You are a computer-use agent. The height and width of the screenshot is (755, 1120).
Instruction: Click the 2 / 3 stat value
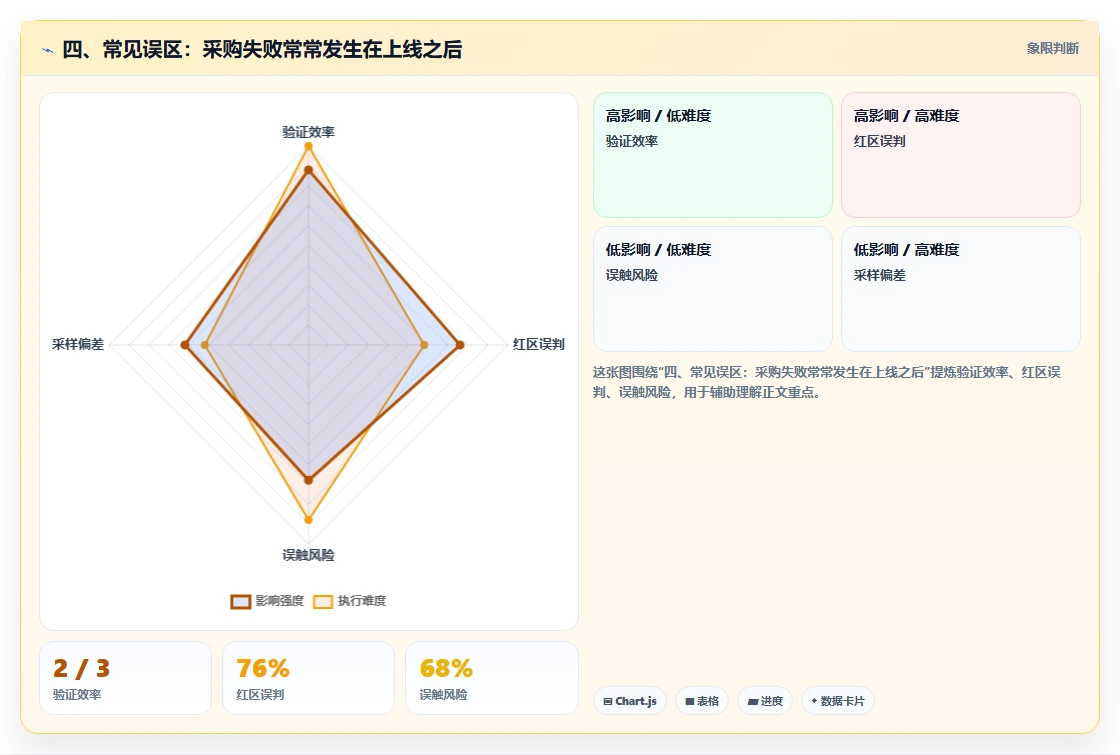(x=81, y=669)
